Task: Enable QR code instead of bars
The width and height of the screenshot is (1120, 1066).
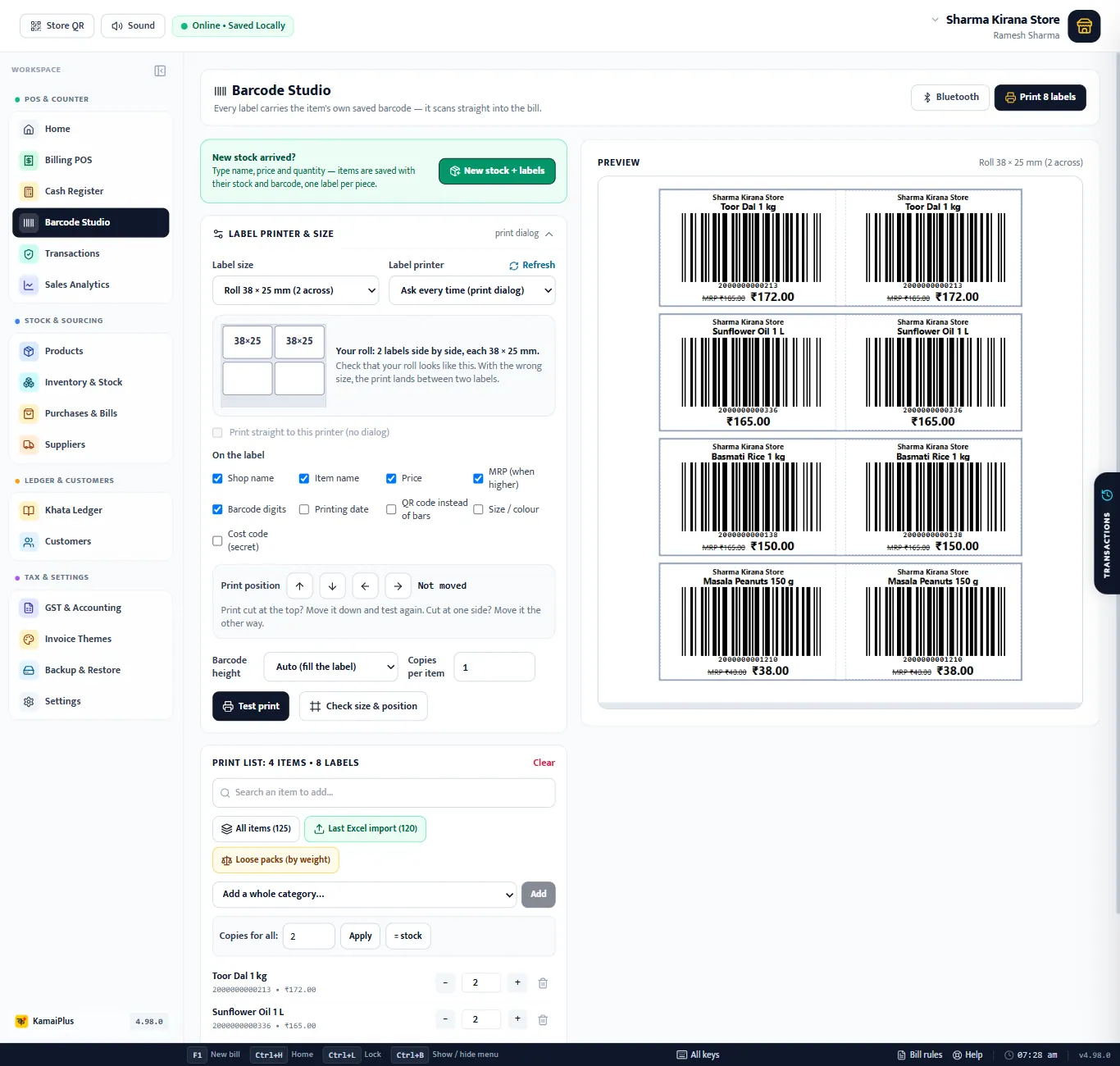Action: [x=391, y=509]
